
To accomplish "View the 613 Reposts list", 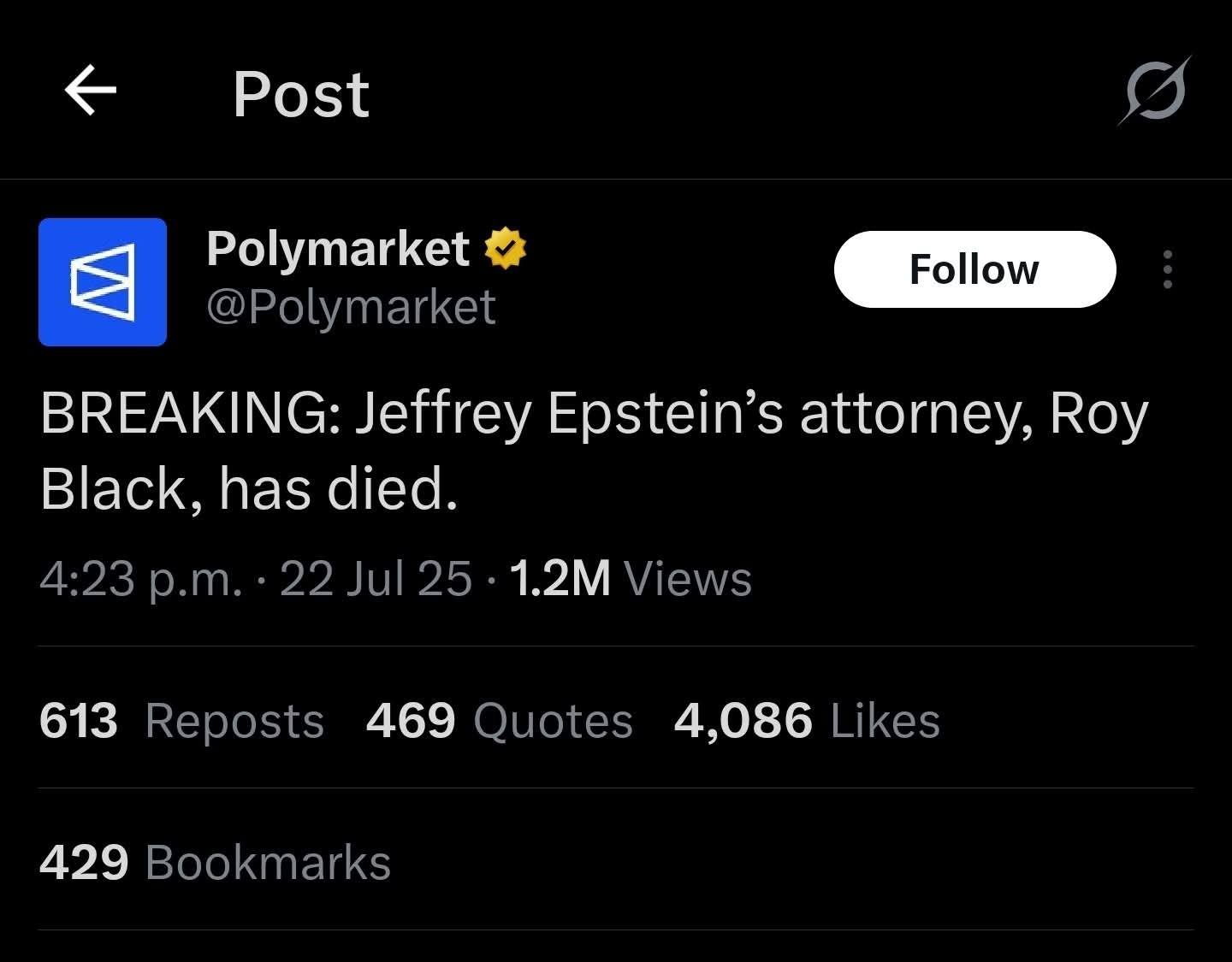I will (181, 720).
